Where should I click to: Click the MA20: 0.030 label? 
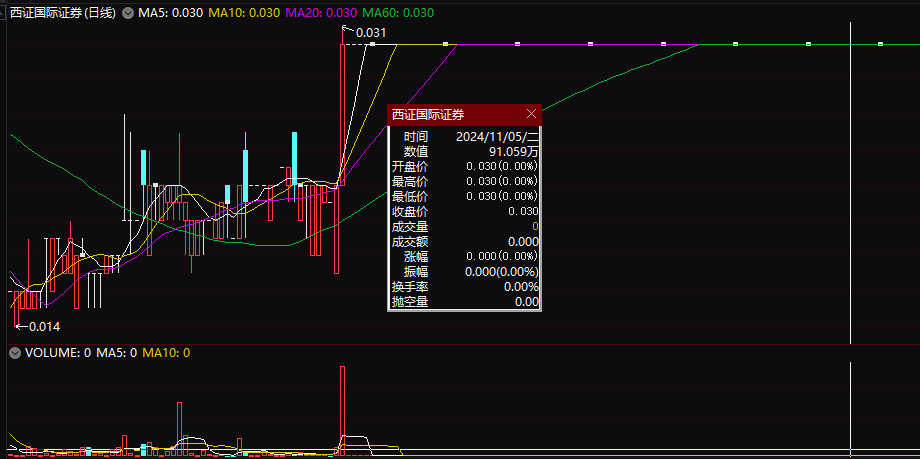[321, 13]
